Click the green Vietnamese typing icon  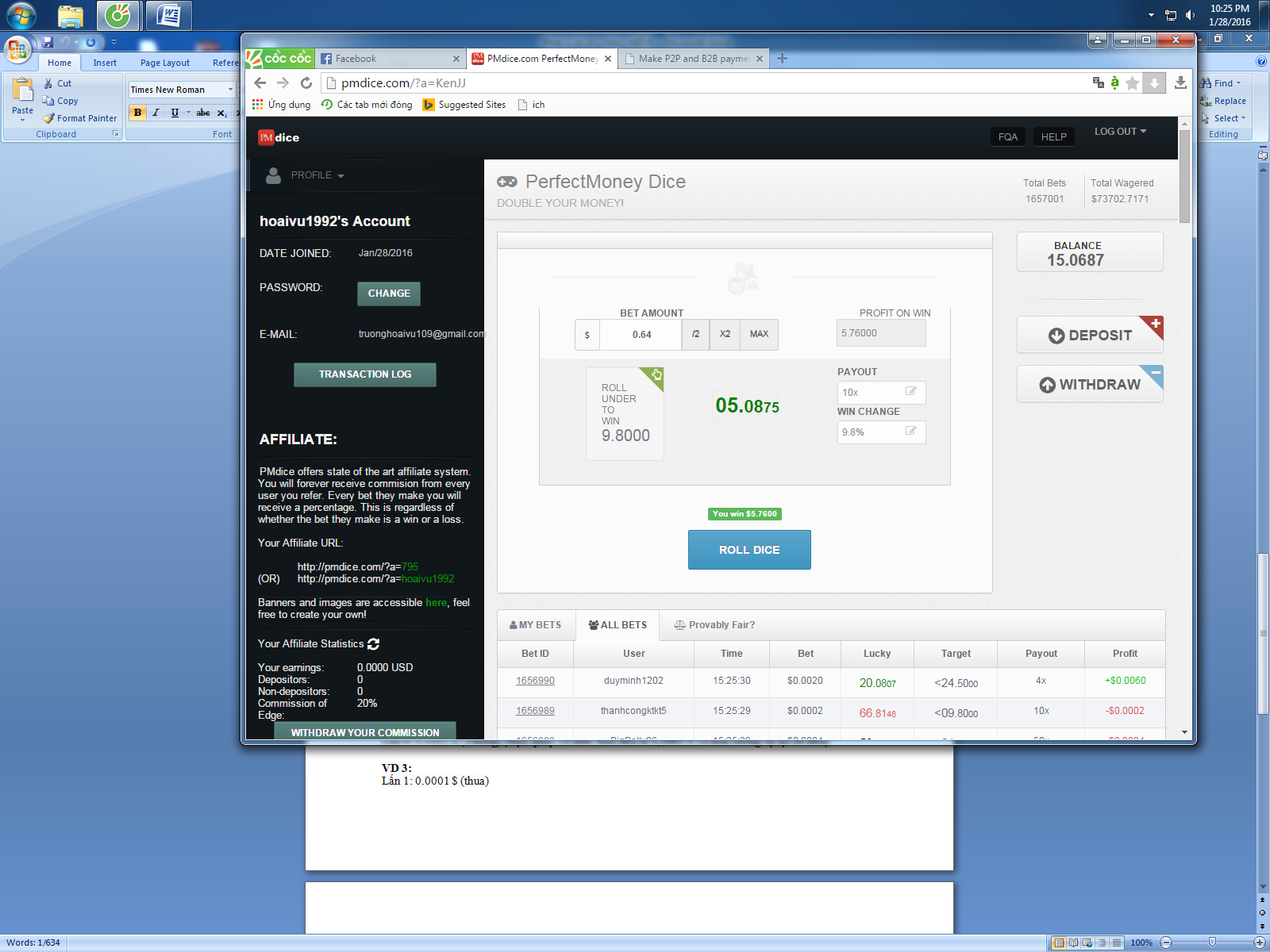pyautogui.click(x=1115, y=83)
